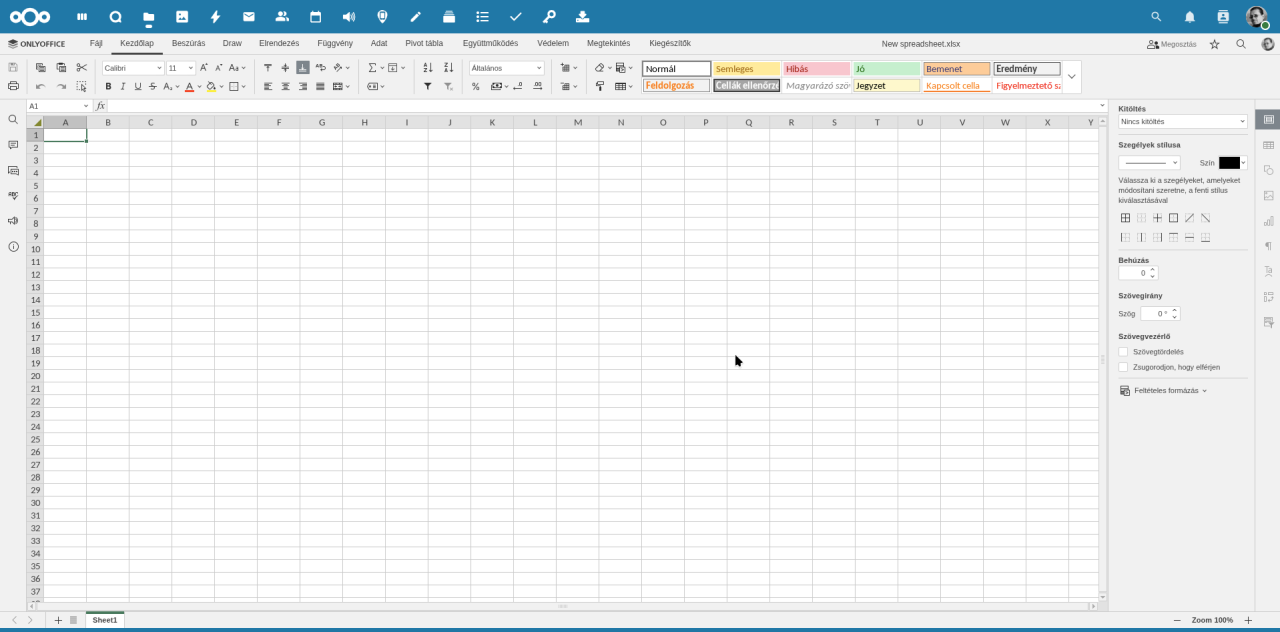This screenshot has width=1280, height=632.
Task: Click the percent style icon
Action: pos(476,87)
